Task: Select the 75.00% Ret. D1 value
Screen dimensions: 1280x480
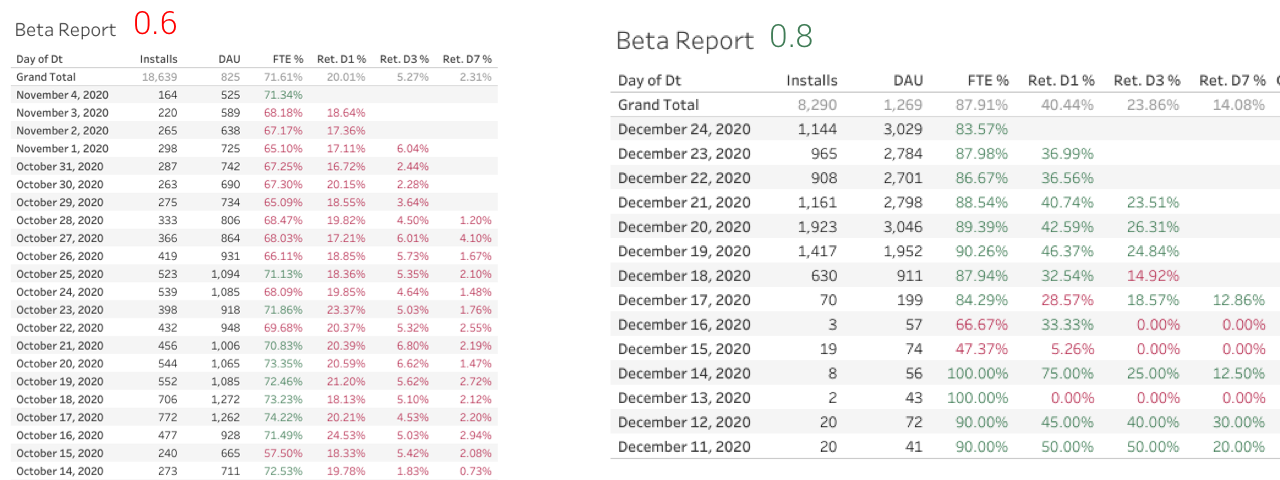Action: [x=1066, y=374]
